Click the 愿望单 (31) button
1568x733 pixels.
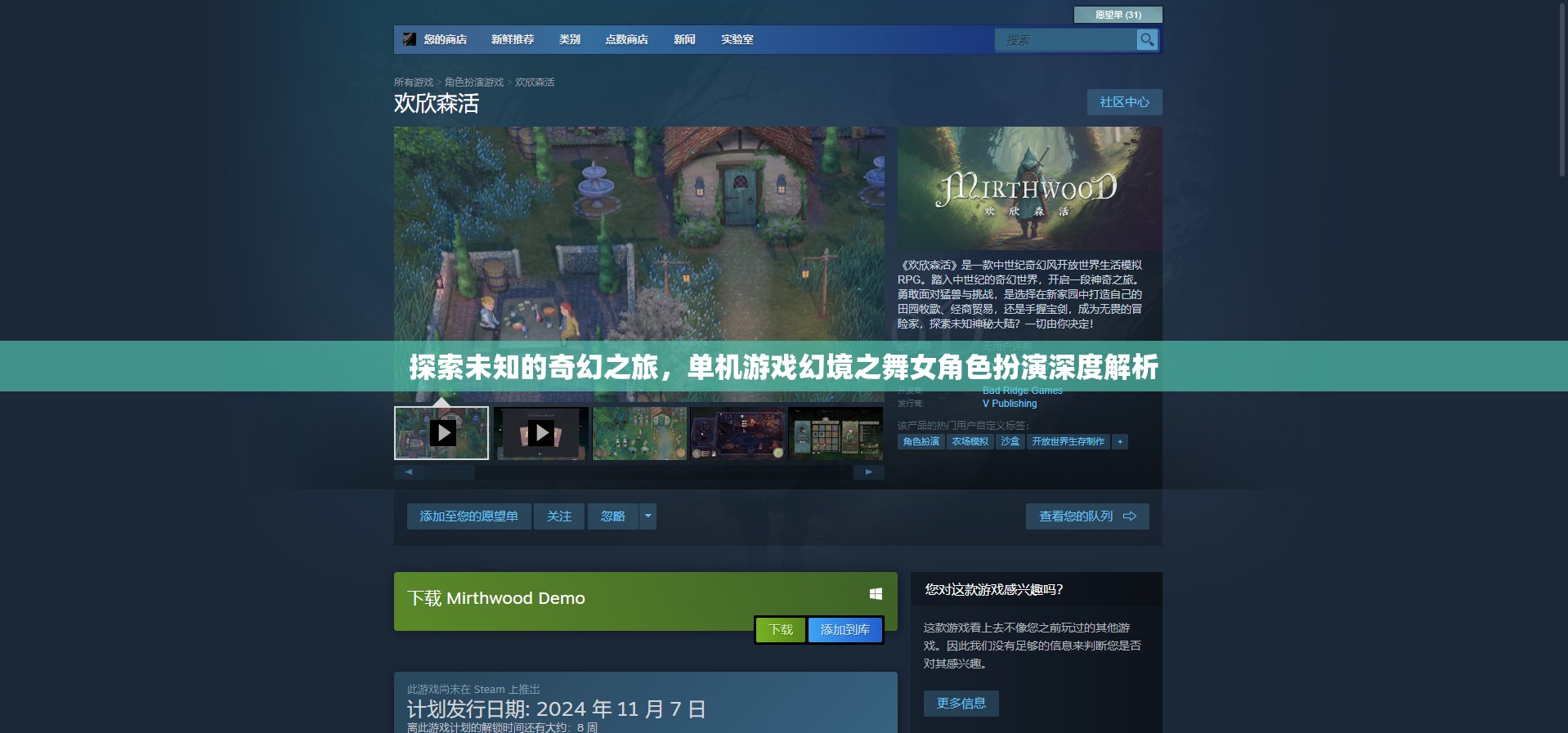[1118, 15]
